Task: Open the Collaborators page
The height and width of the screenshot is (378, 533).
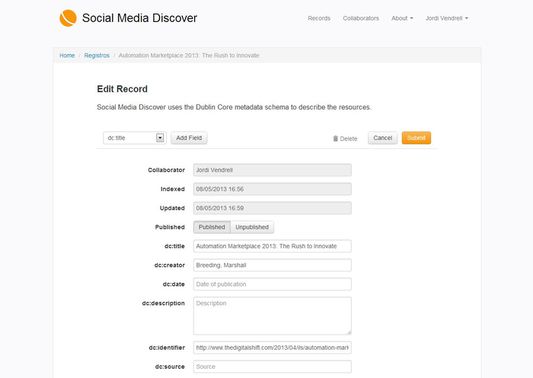Action: tap(361, 18)
